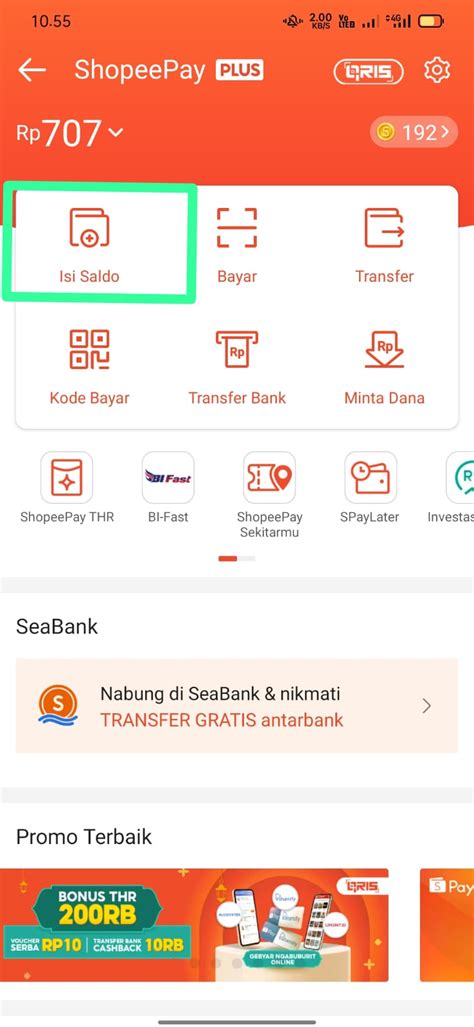
Task: Open the Bayar scan icon
Action: (x=237, y=227)
